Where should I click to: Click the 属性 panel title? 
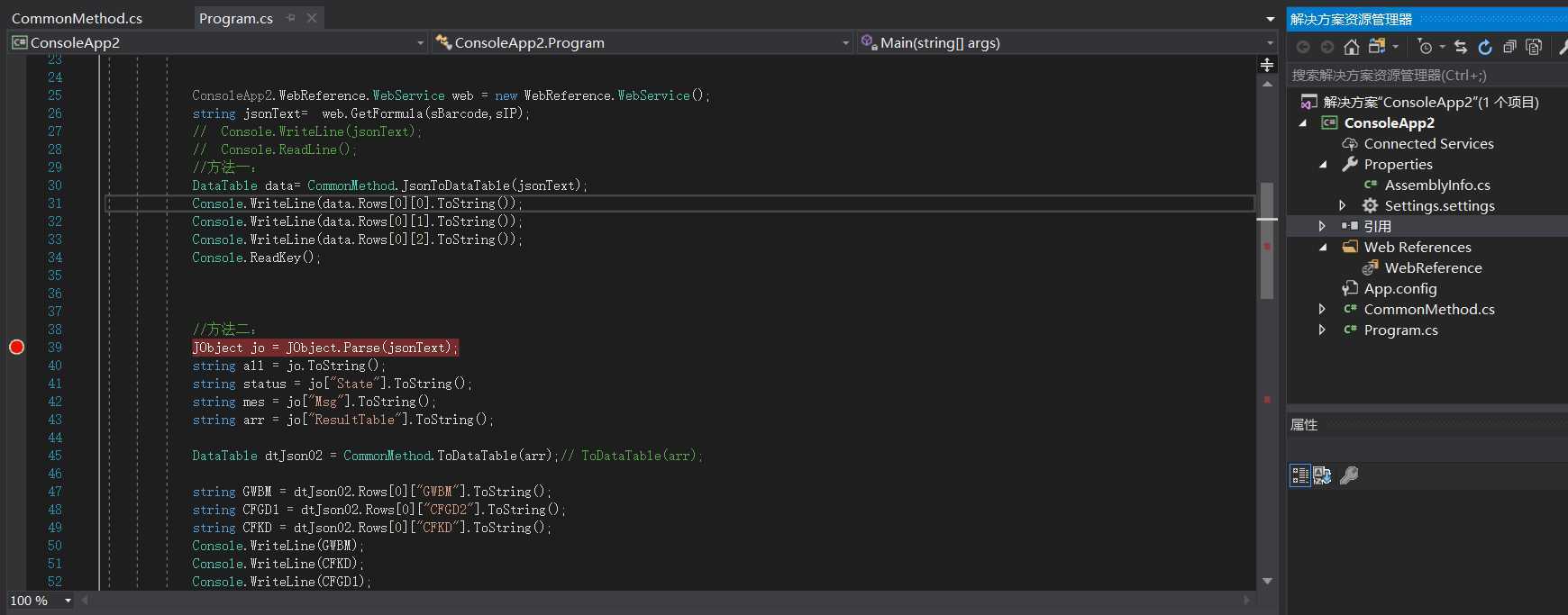[x=1304, y=425]
